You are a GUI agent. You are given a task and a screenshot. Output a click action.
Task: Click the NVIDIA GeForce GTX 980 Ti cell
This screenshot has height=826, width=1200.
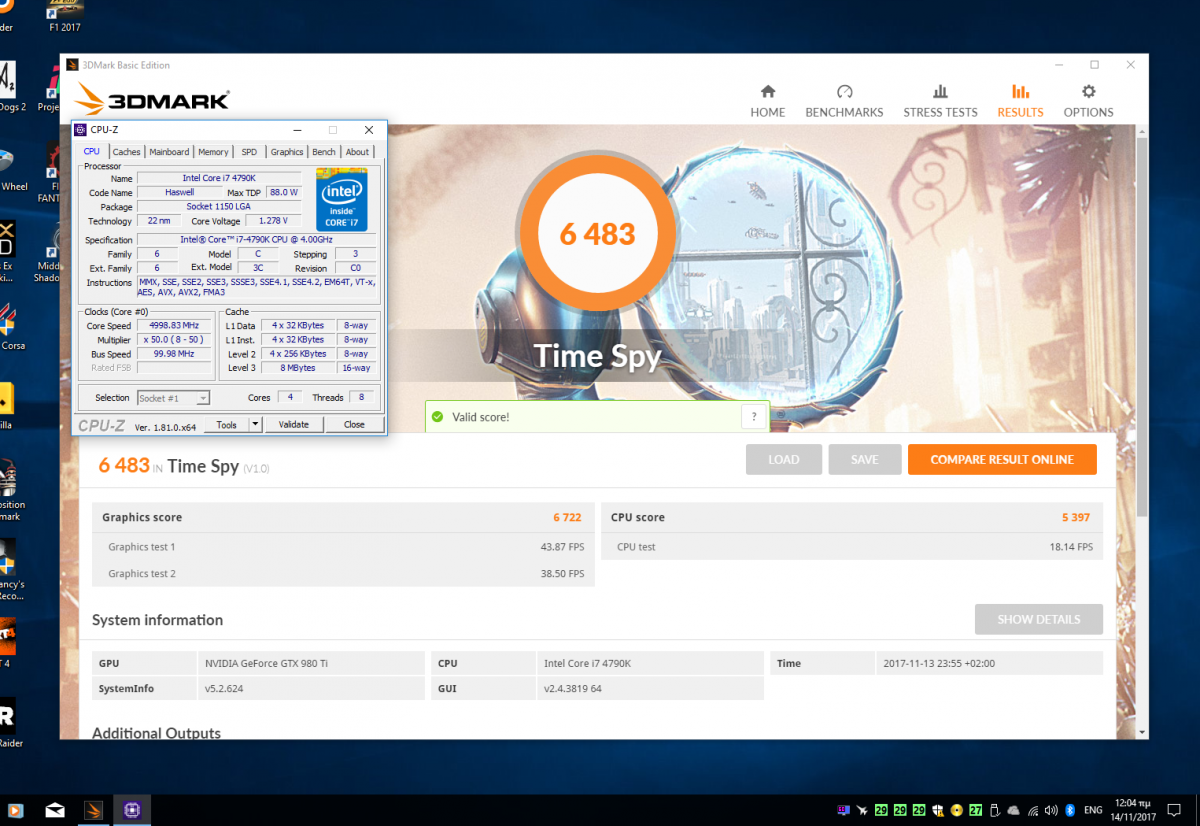point(311,663)
